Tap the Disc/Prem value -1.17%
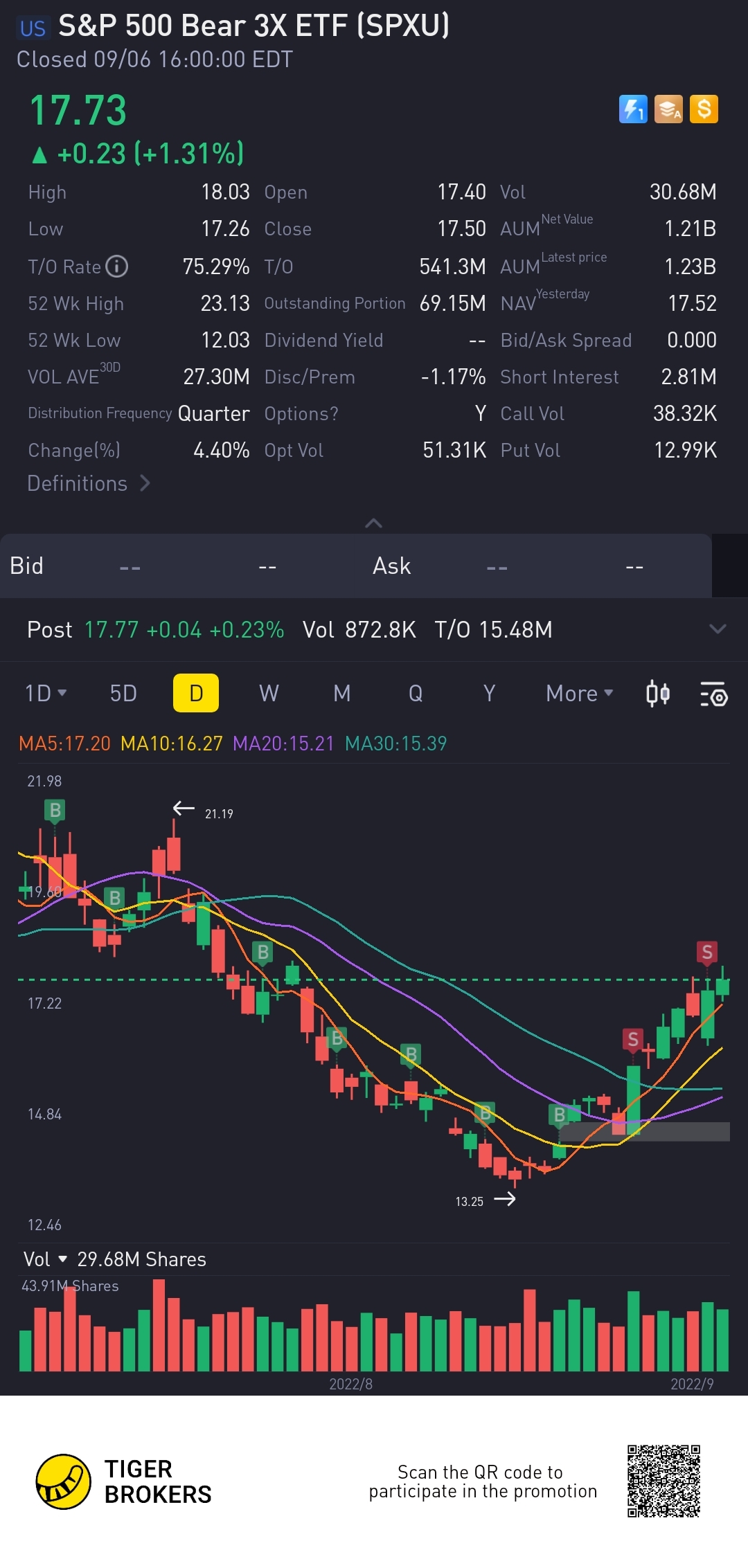This screenshot has height=1568, width=748. [x=454, y=377]
